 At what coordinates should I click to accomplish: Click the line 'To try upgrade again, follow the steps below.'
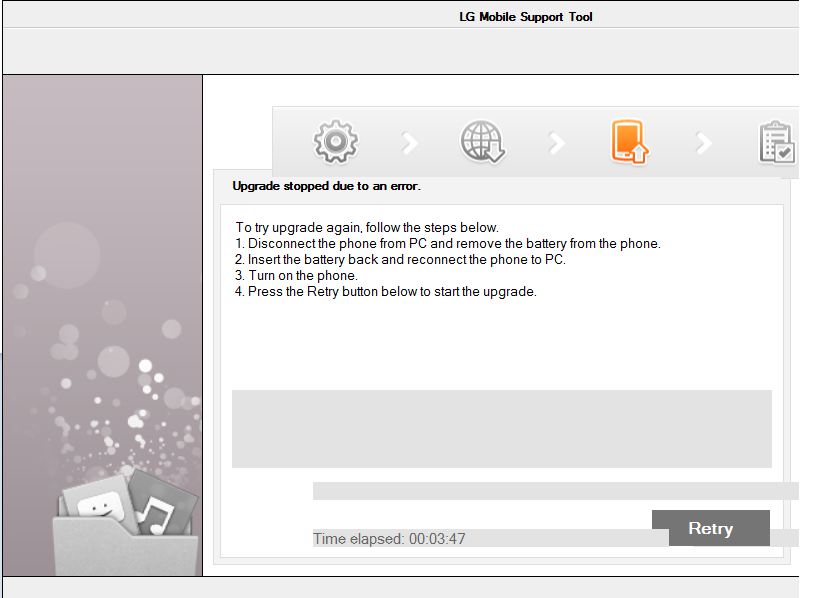pyautogui.click(x=367, y=228)
